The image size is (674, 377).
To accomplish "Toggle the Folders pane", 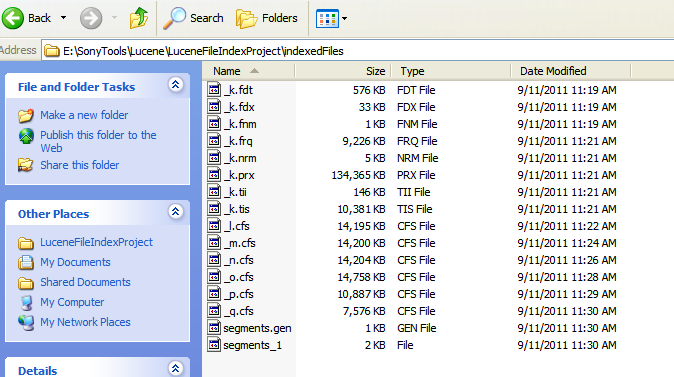I will (267, 18).
